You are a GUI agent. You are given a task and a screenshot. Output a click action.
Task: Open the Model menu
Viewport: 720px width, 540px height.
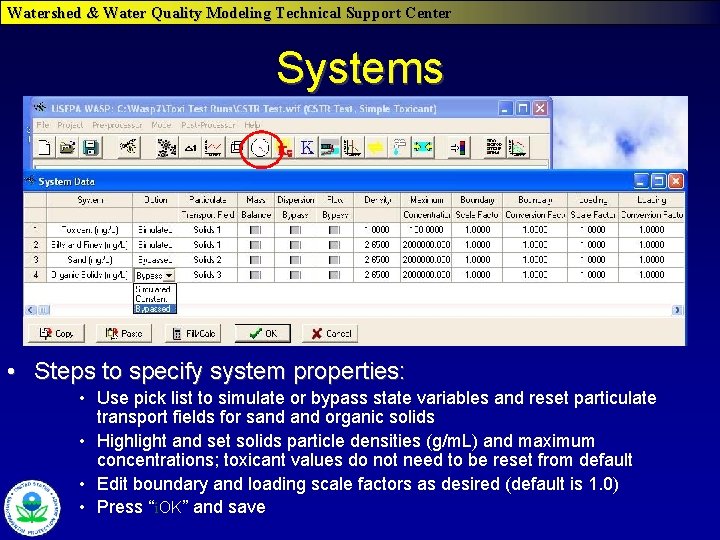(162, 125)
